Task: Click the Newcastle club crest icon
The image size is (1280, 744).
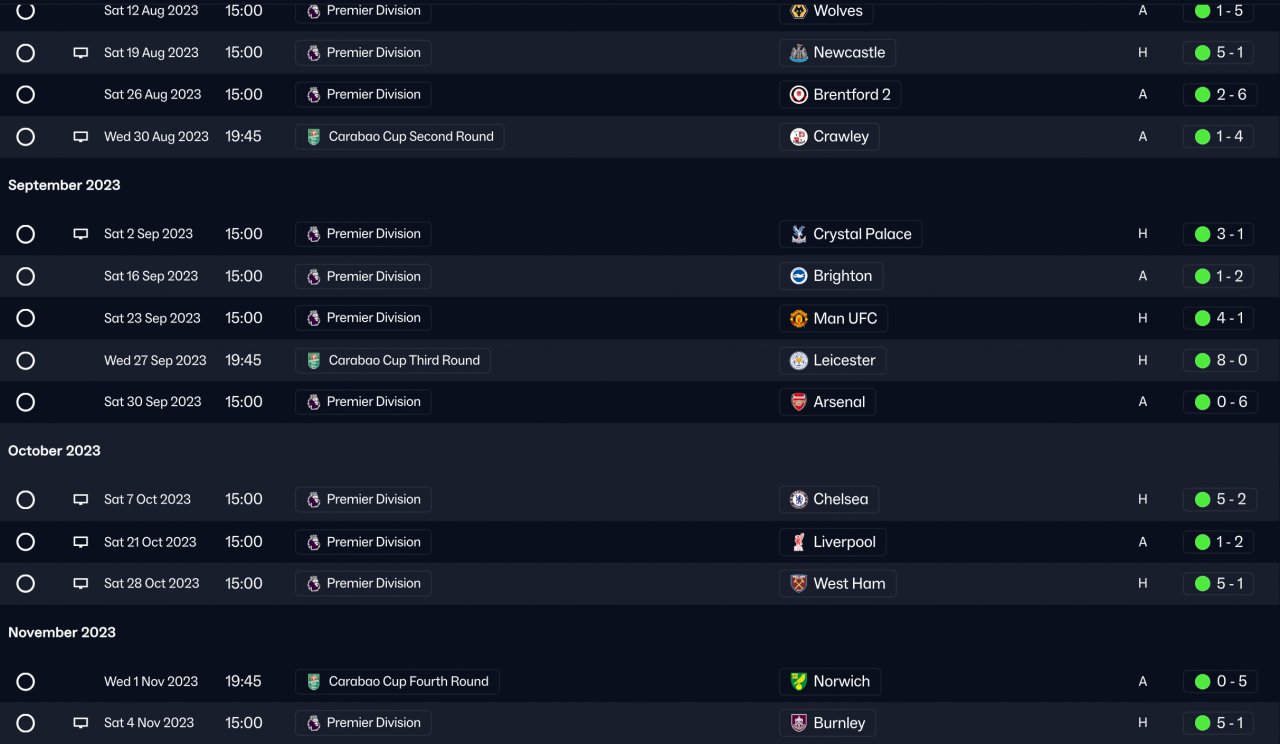Action: [x=798, y=53]
